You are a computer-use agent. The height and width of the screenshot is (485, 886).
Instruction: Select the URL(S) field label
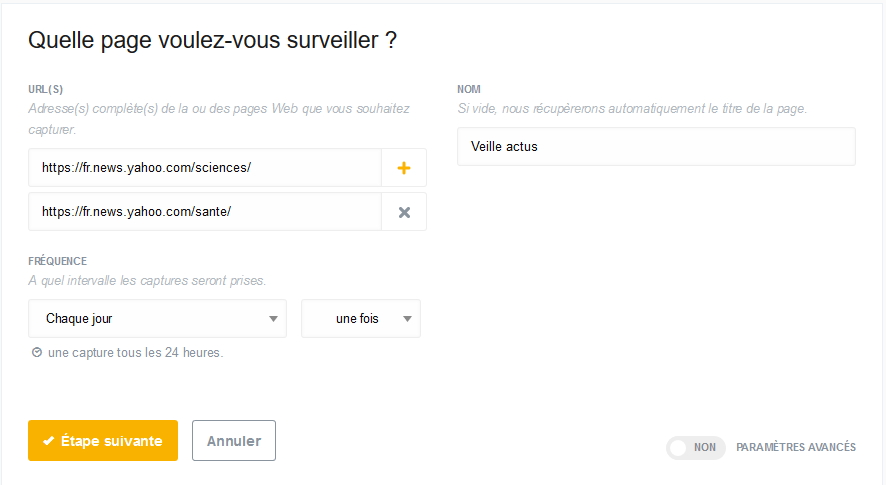[46, 89]
